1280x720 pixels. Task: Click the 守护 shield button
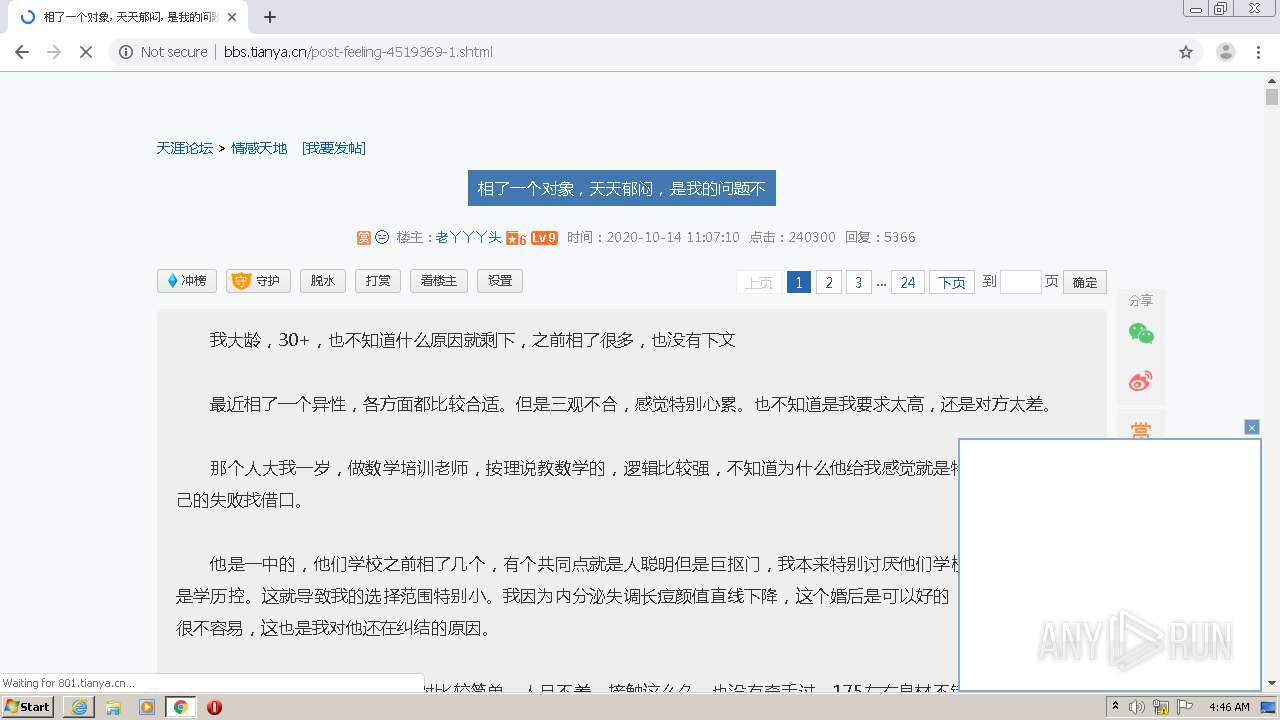(x=258, y=281)
